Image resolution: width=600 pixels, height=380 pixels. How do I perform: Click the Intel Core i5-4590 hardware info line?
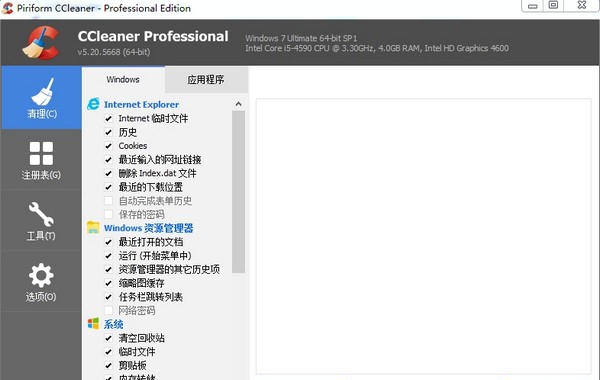[x=377, y=48]
